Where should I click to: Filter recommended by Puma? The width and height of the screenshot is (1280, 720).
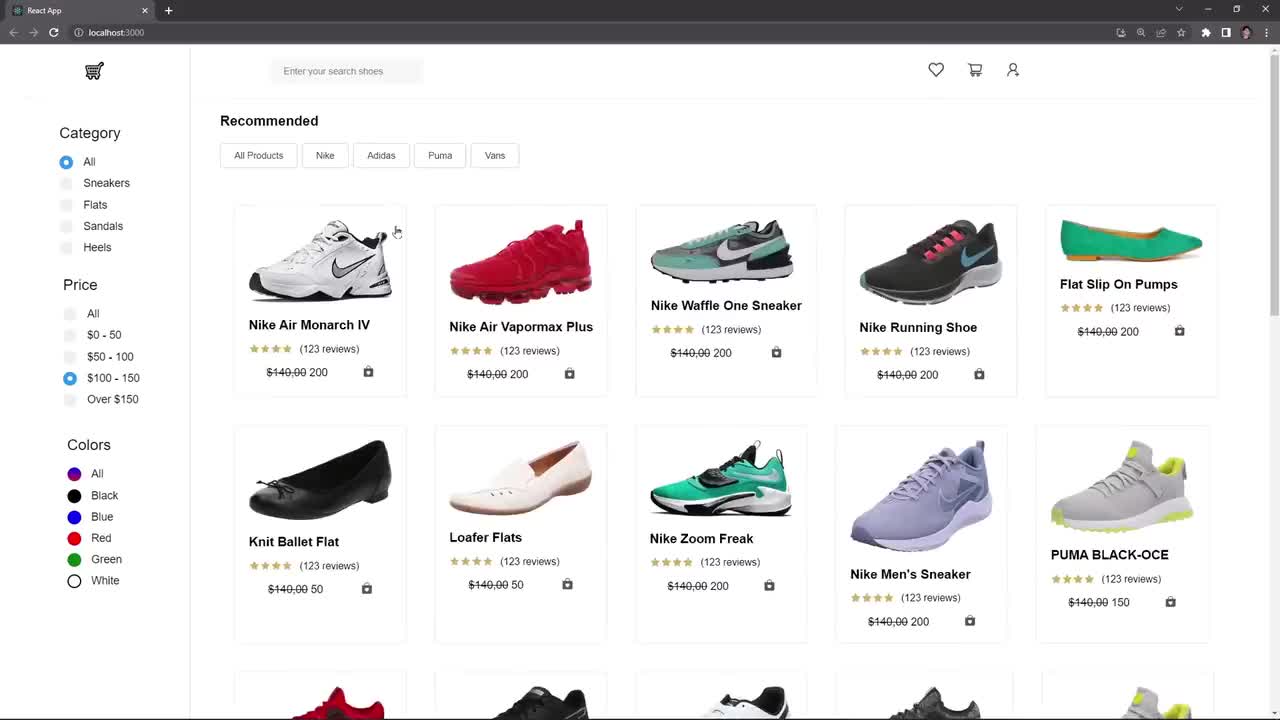click(440, 155)
